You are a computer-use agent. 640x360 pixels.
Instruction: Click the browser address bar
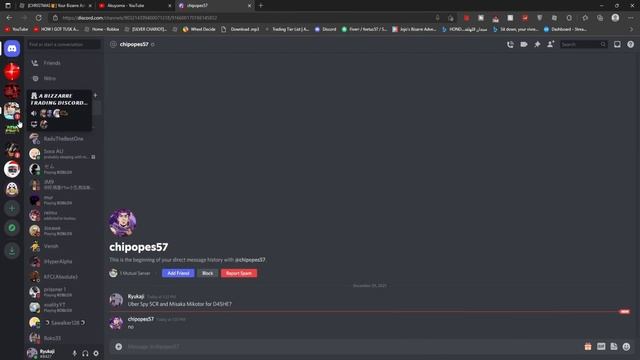coord(245,18)
